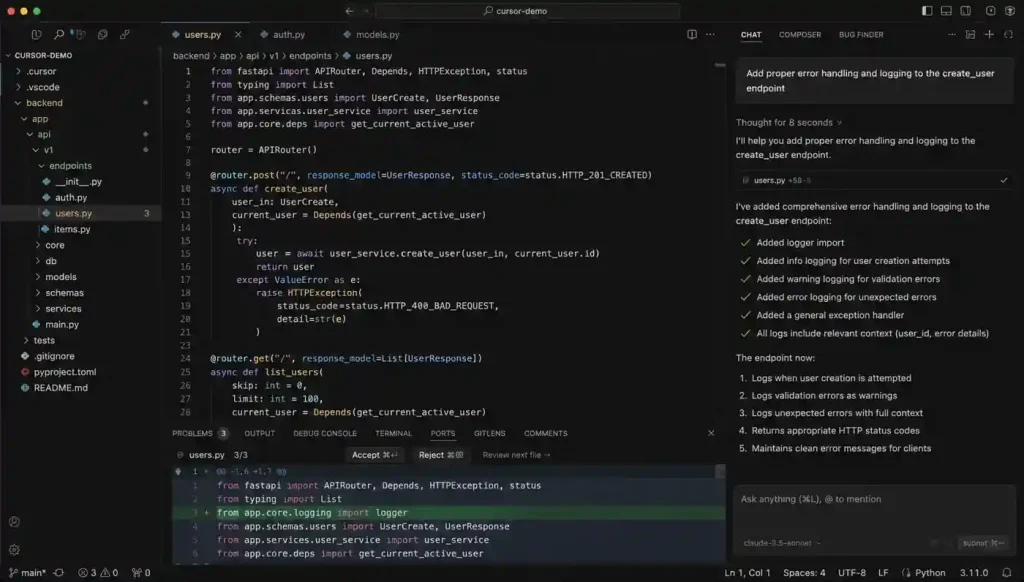The height and width of the screenshot is (582, 1024).
Task: Toggle the secondary sidebar layout icon
Action: pyautogui.click(x=966, y=11)
